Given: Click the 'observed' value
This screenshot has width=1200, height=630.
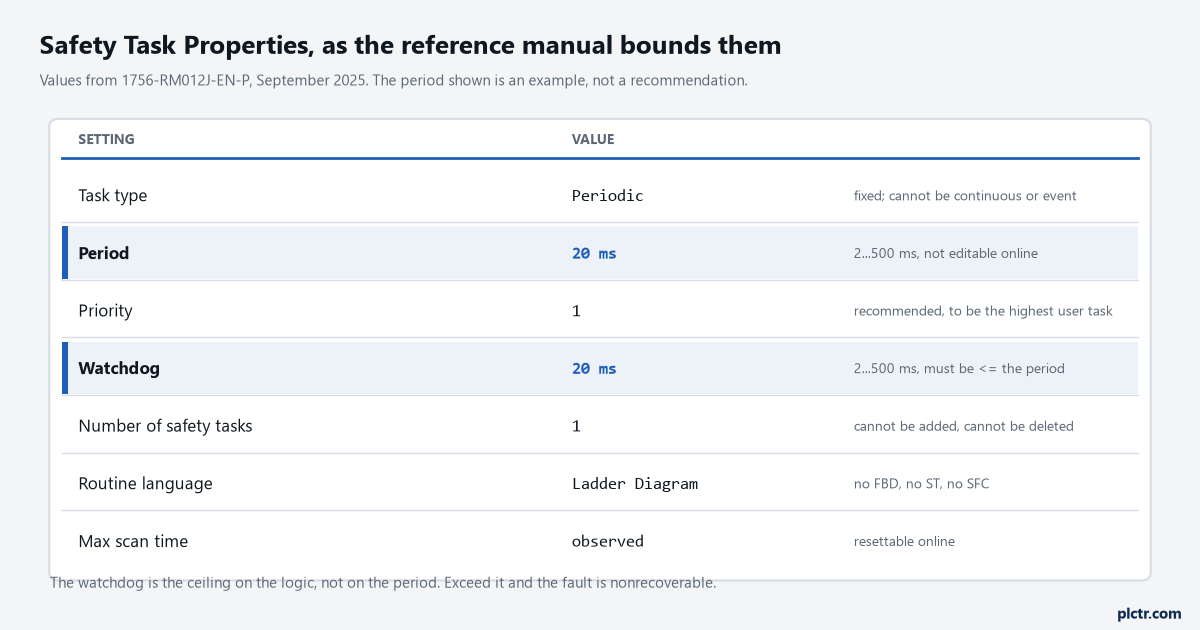Looking at the screenshot, I should tap(607, 541).
